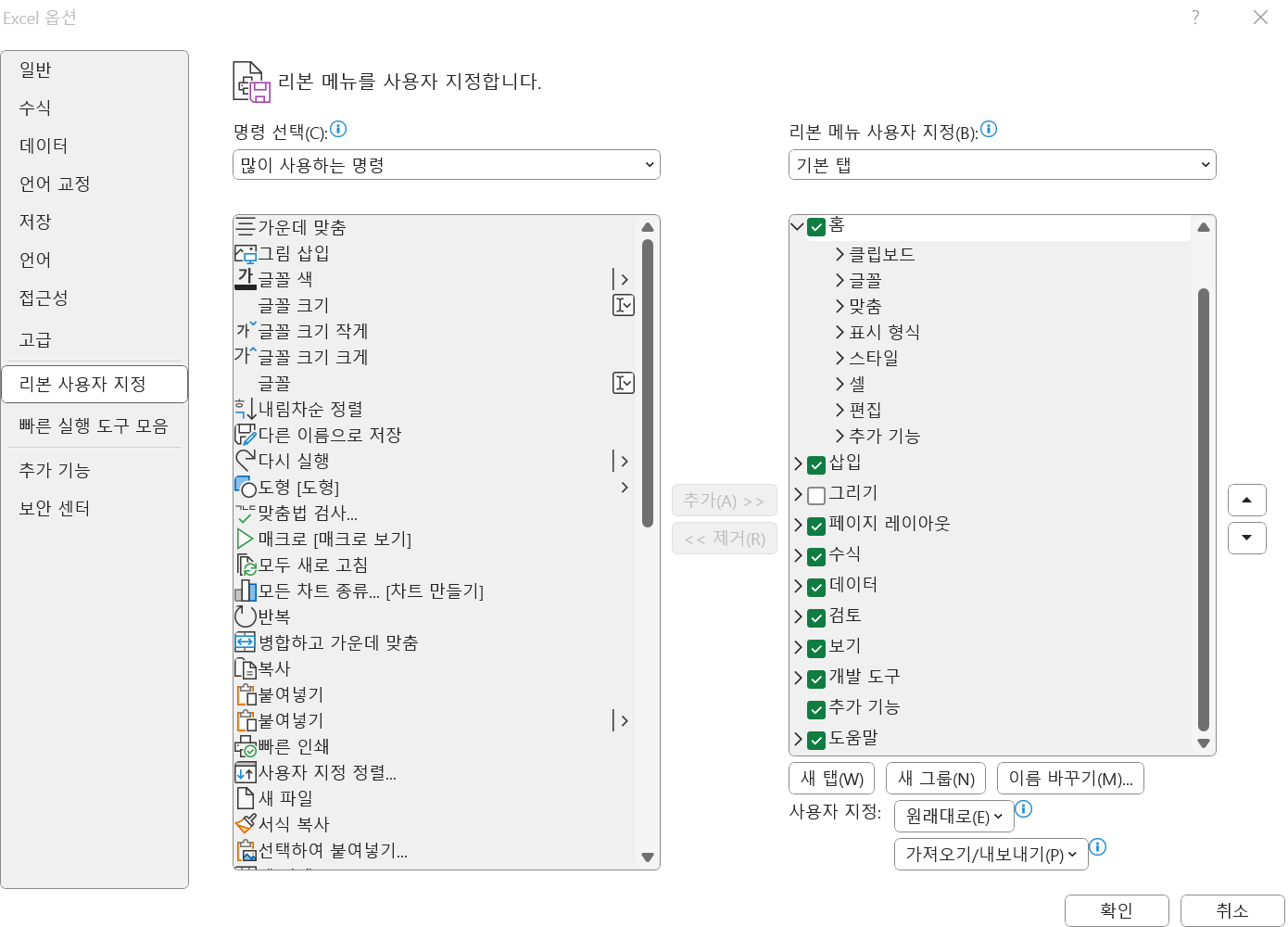Expand the 스타일 group
This screenshot has height=927, width=1288.
[x=840, y=357]
